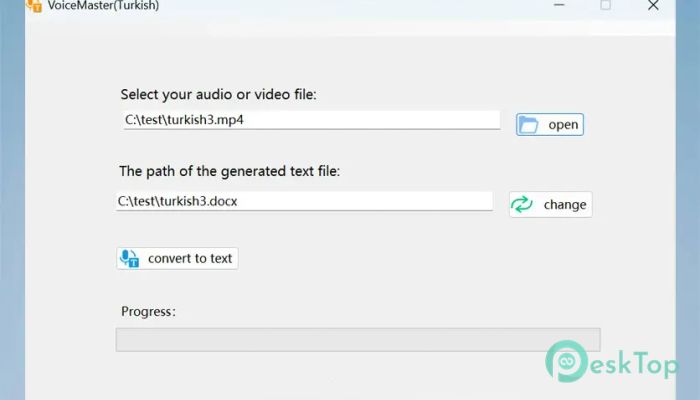This screenshot has width=700, height=400.
Task: Click the maximize window button
Action: point(605,5)
